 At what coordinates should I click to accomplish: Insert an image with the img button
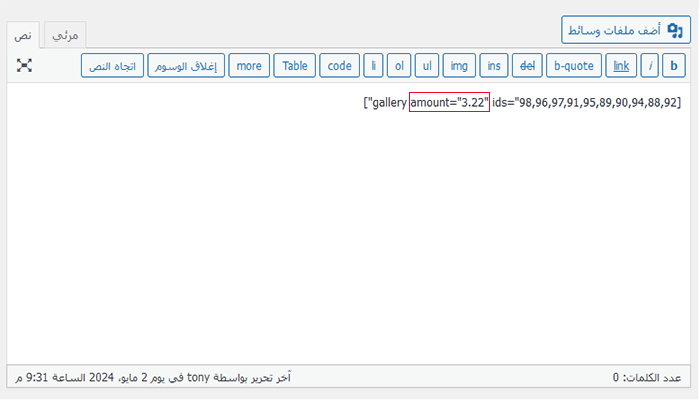pyautogui.click(x=459, y=66)
